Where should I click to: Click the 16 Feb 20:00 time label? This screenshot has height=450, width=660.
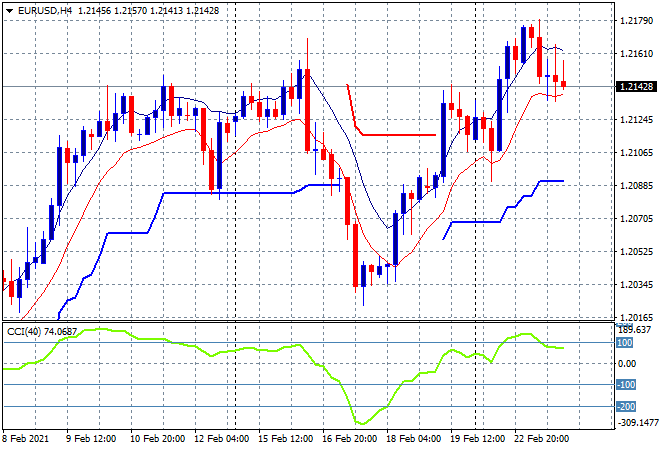(x=349, y=439)
